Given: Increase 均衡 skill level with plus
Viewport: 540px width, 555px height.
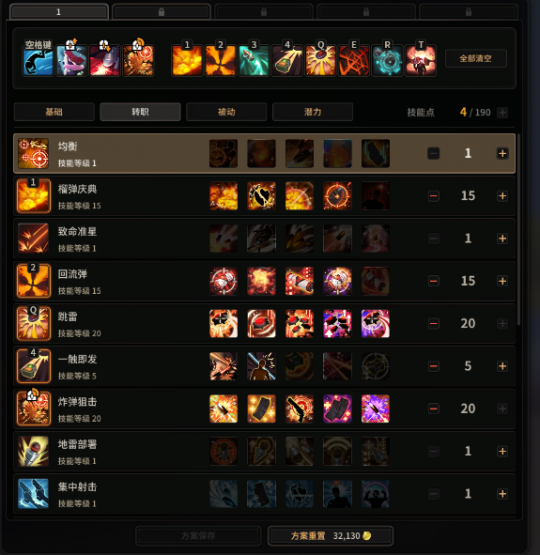Looking at the screenshot, I should coord(502,153).
